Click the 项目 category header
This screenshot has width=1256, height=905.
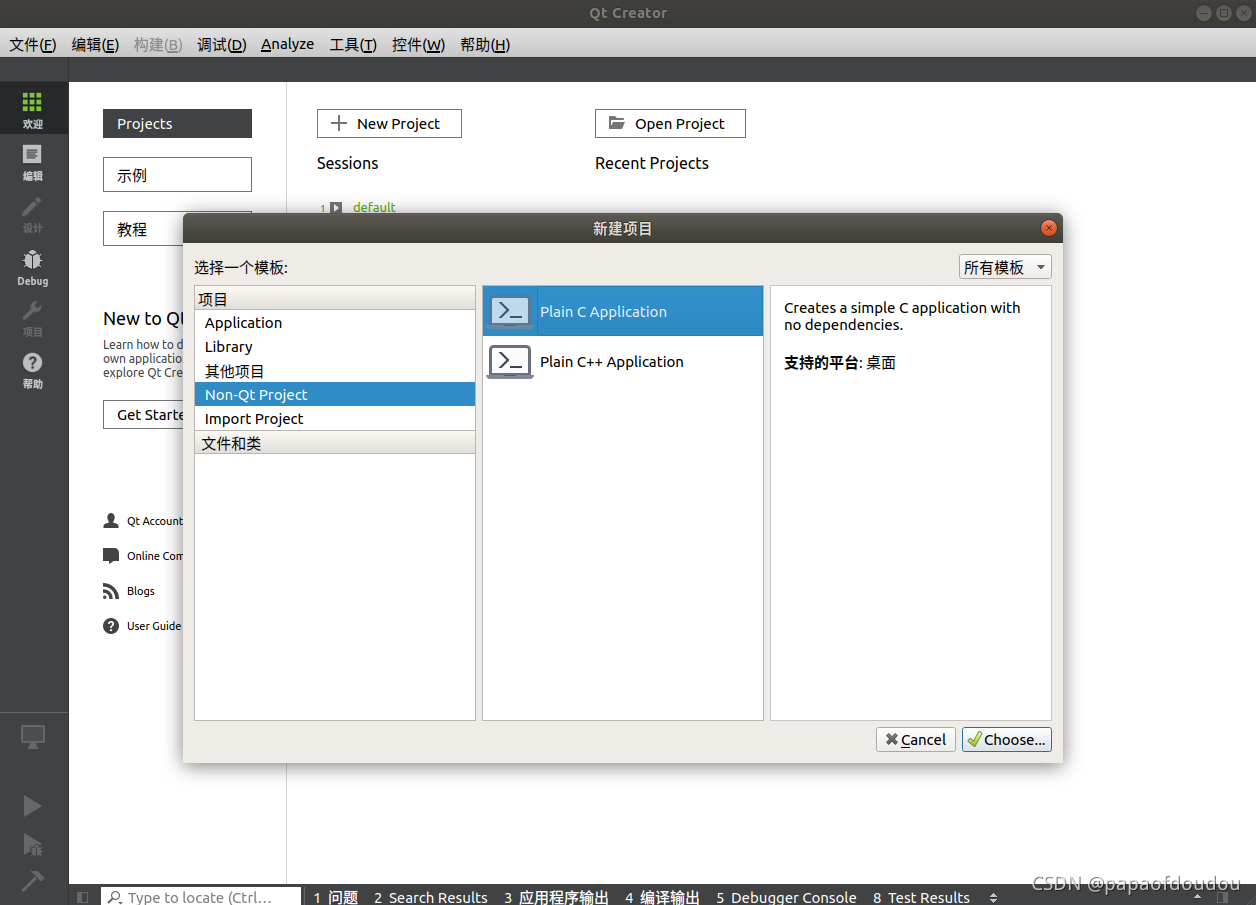(335, 298)
